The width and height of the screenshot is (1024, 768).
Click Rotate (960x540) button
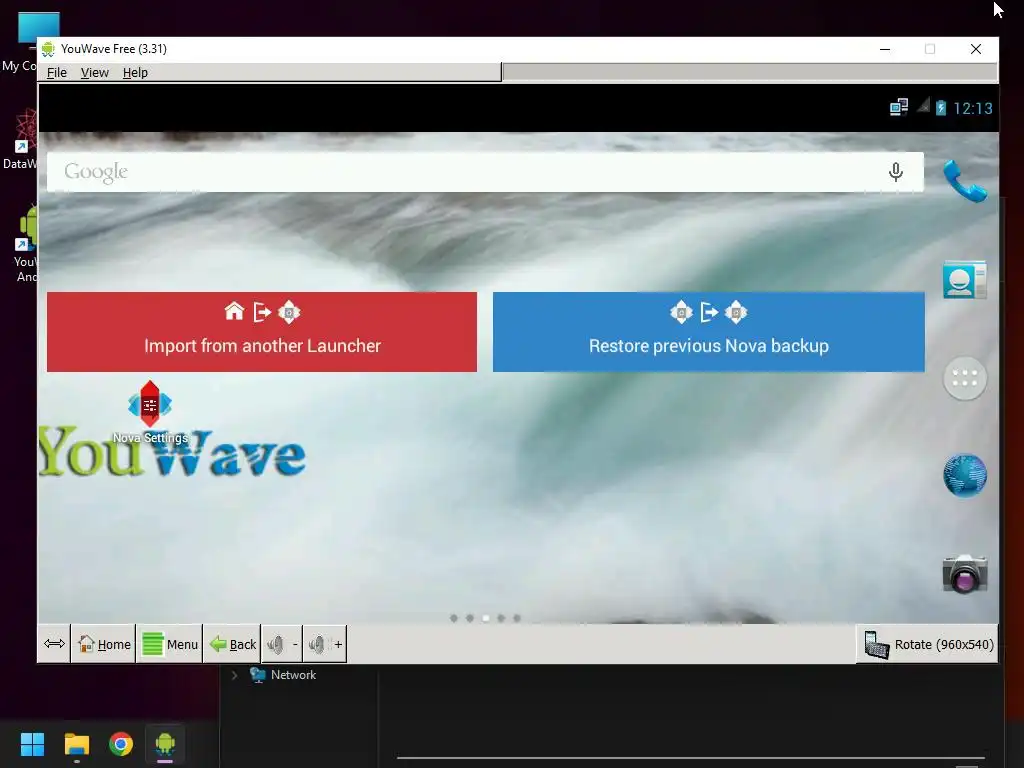(928, 645)
